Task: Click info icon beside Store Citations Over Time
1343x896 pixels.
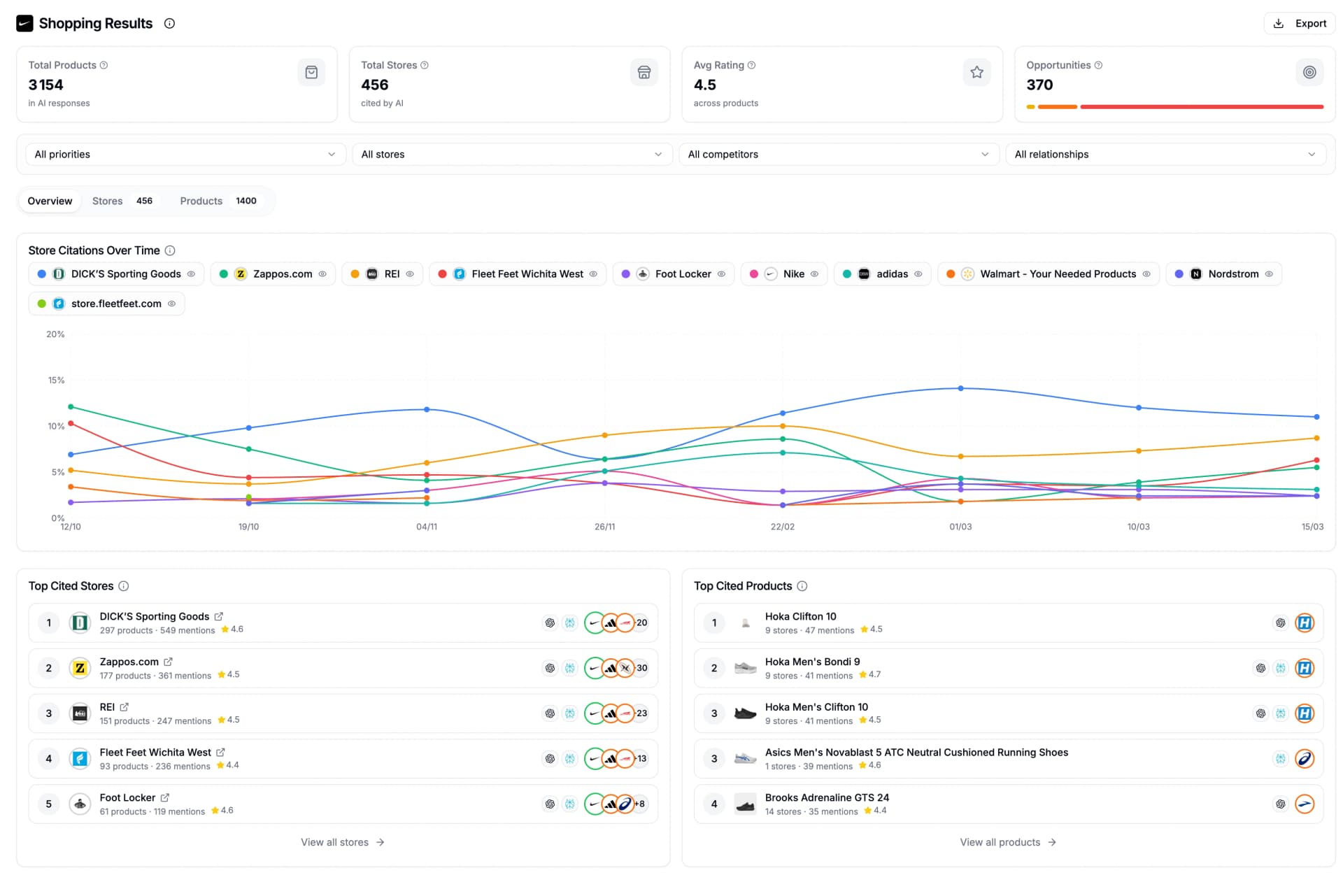Action: click(x=170, y=250)
